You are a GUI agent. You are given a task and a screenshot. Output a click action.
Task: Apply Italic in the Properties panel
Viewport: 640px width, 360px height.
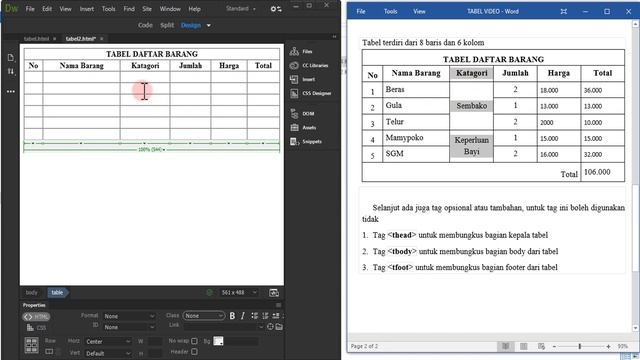tap(242, 316)
